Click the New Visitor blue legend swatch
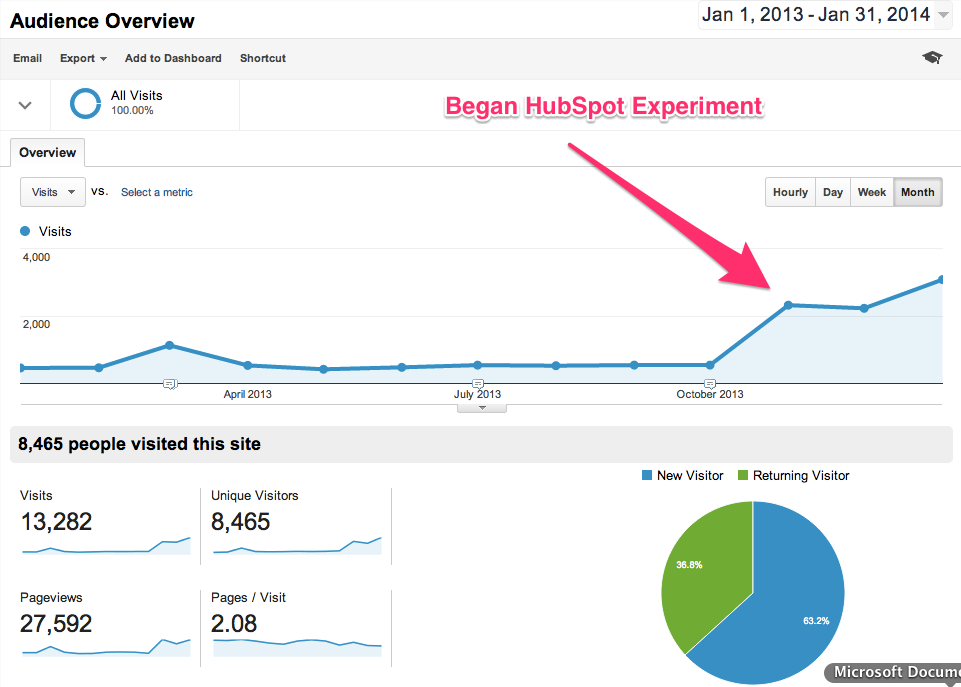 tap(647, 475)
